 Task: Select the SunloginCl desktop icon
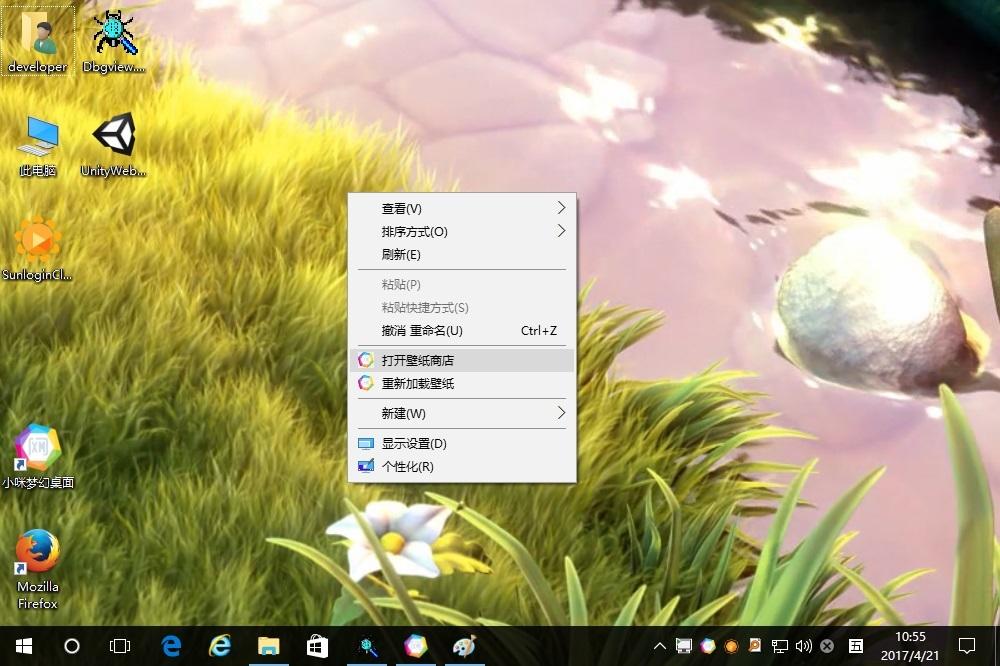click(x=37, y=249)
